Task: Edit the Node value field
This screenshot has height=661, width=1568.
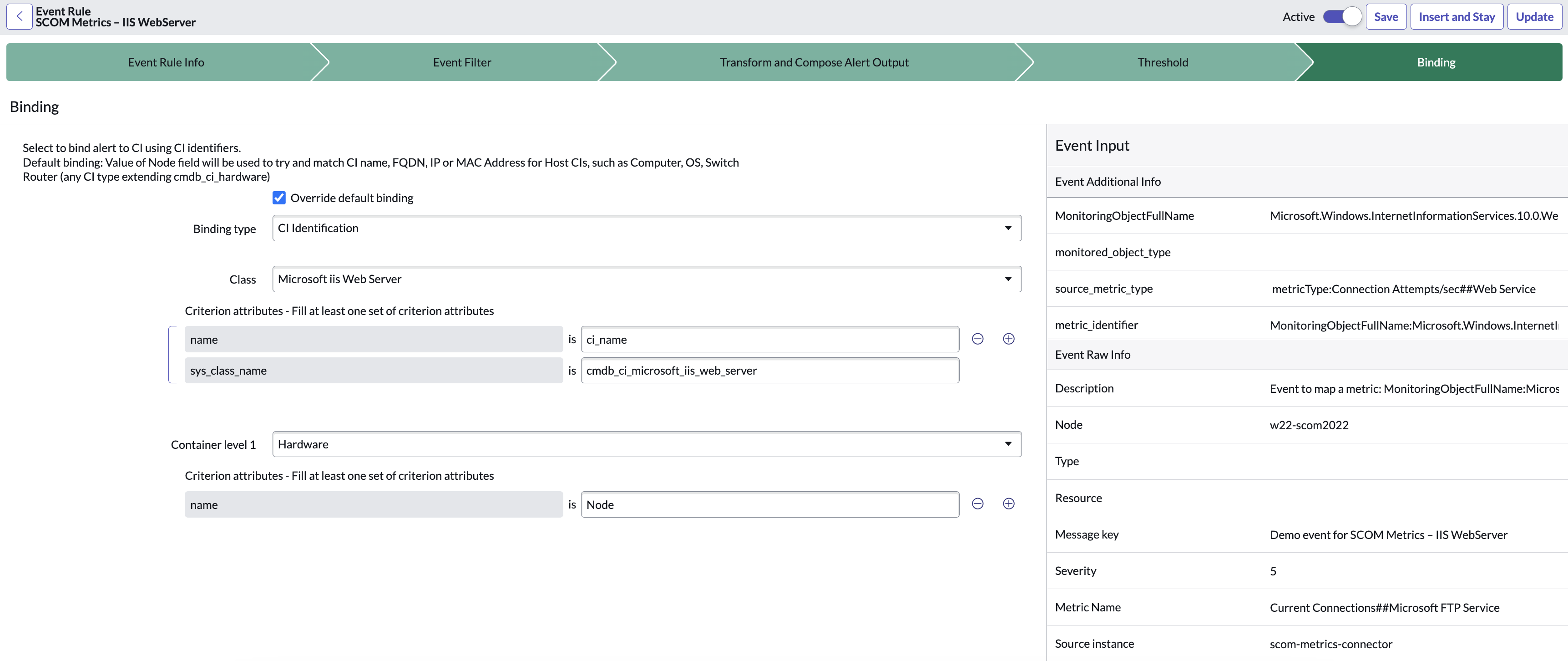Action: point(770,504)
